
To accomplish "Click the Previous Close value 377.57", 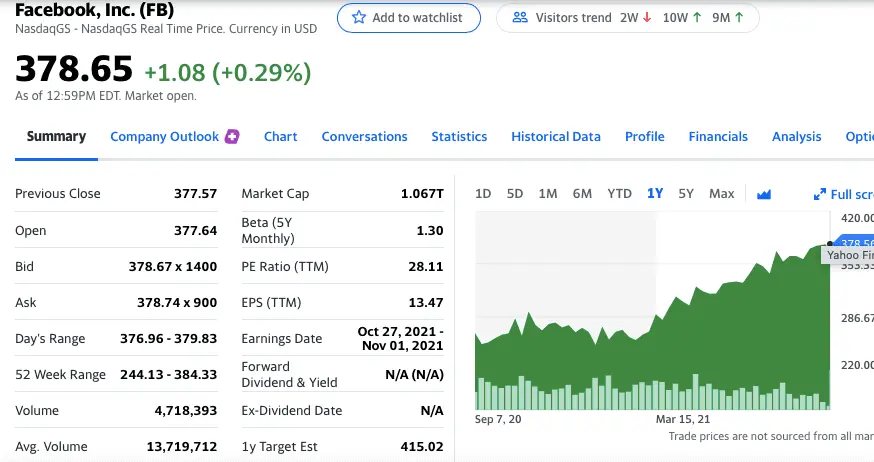I will click(x=195, y=193).
